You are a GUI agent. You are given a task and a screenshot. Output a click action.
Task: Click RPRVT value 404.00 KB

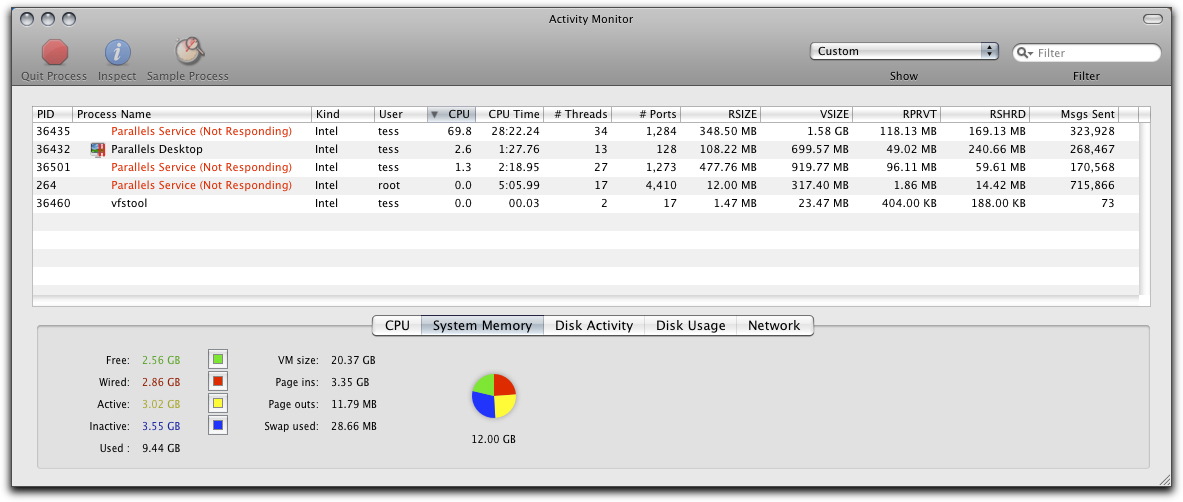(x=906, y=204)
